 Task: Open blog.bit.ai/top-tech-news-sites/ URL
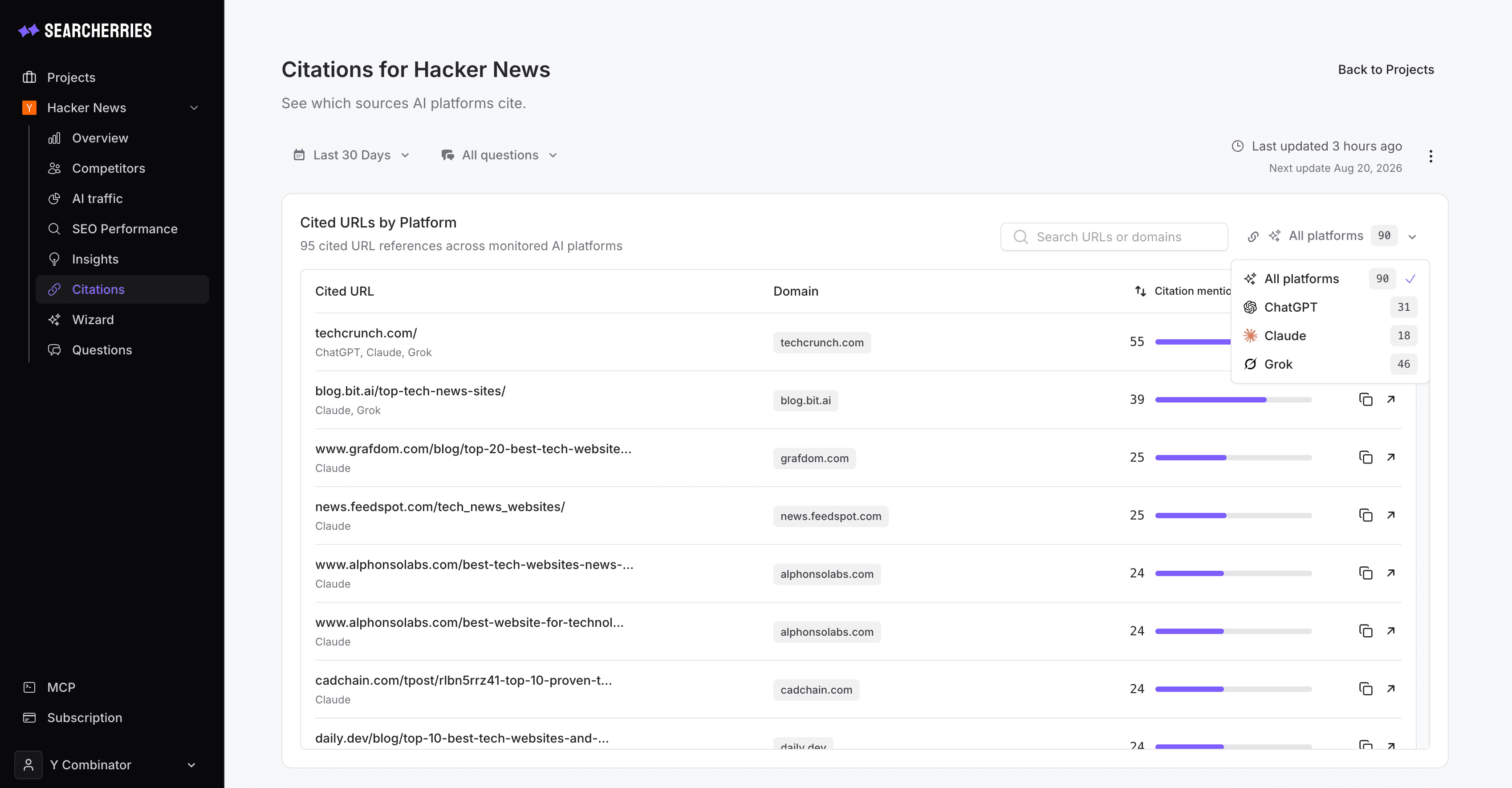(x=410, y=391)
